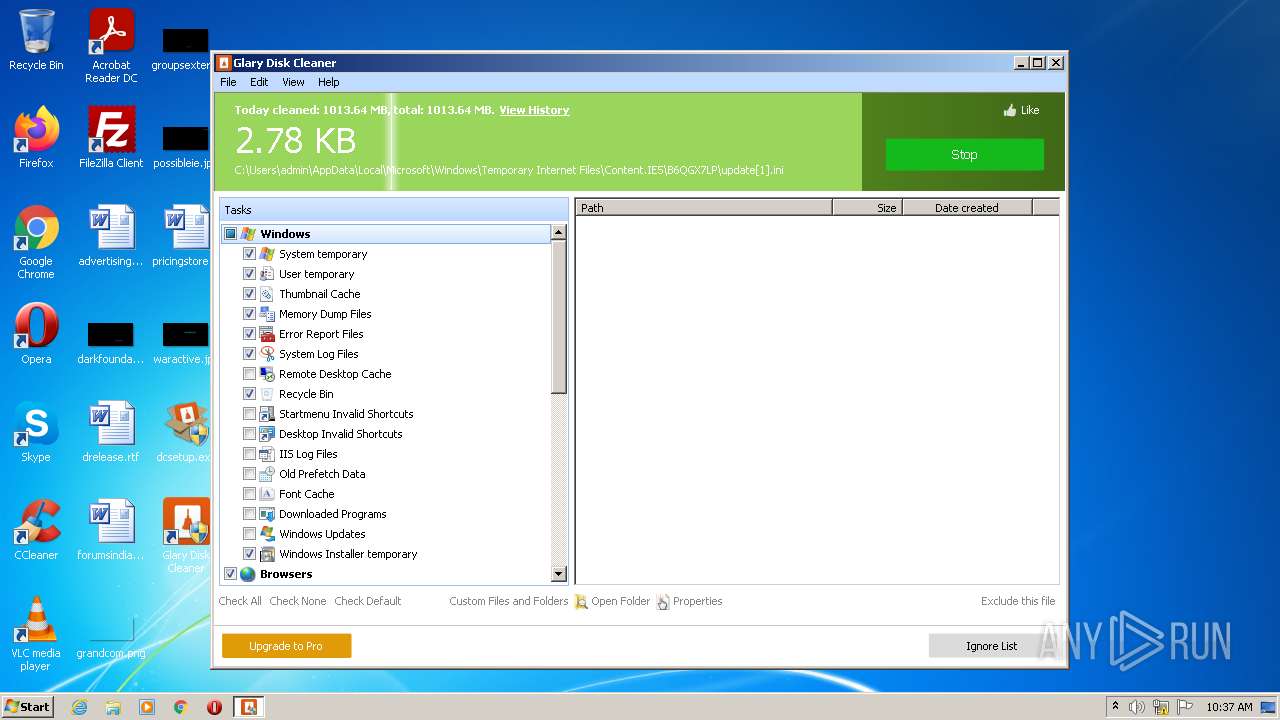Open the Help menu

point(329,82)
